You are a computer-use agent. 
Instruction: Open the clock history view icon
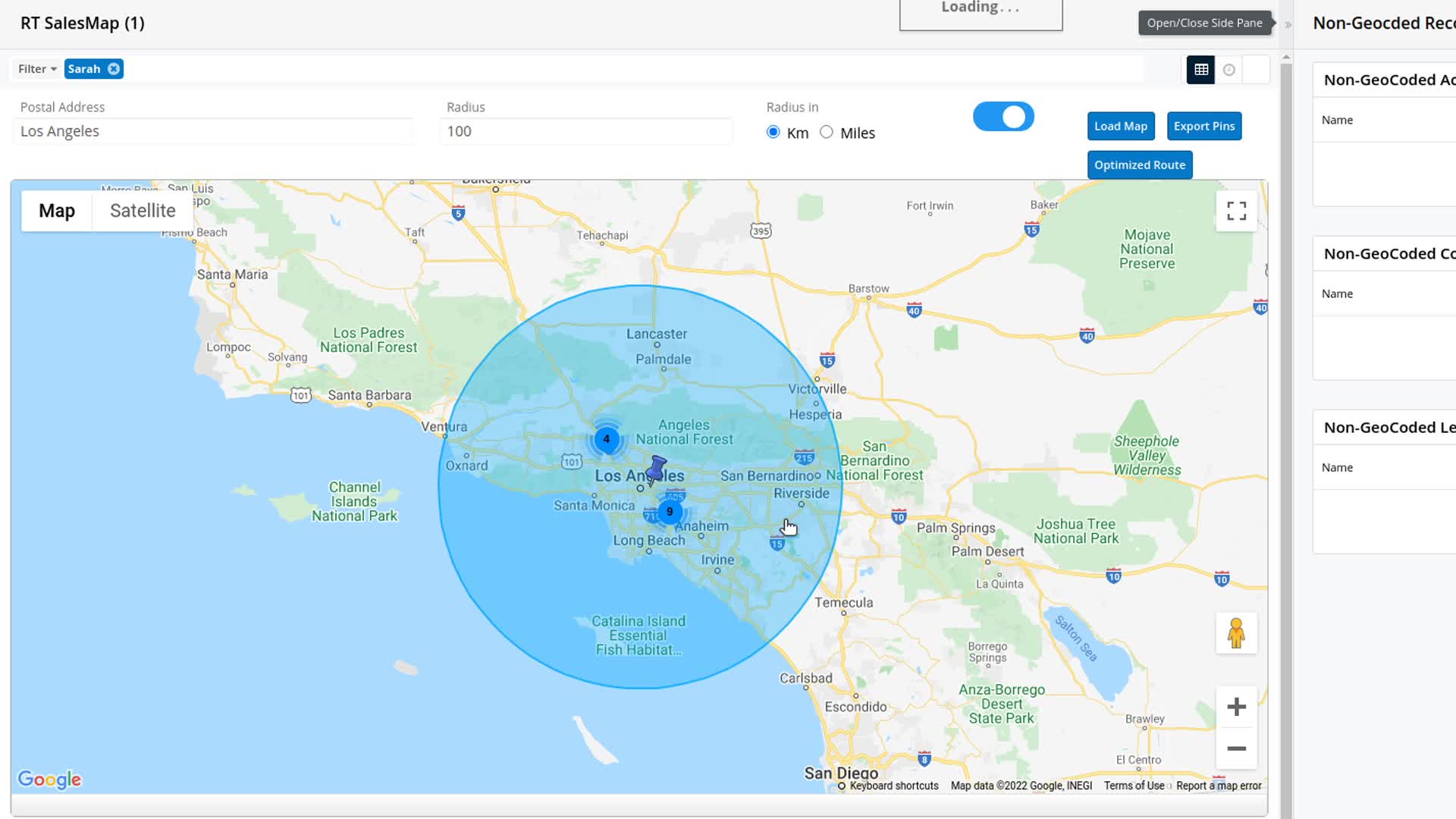(1229, 70)
